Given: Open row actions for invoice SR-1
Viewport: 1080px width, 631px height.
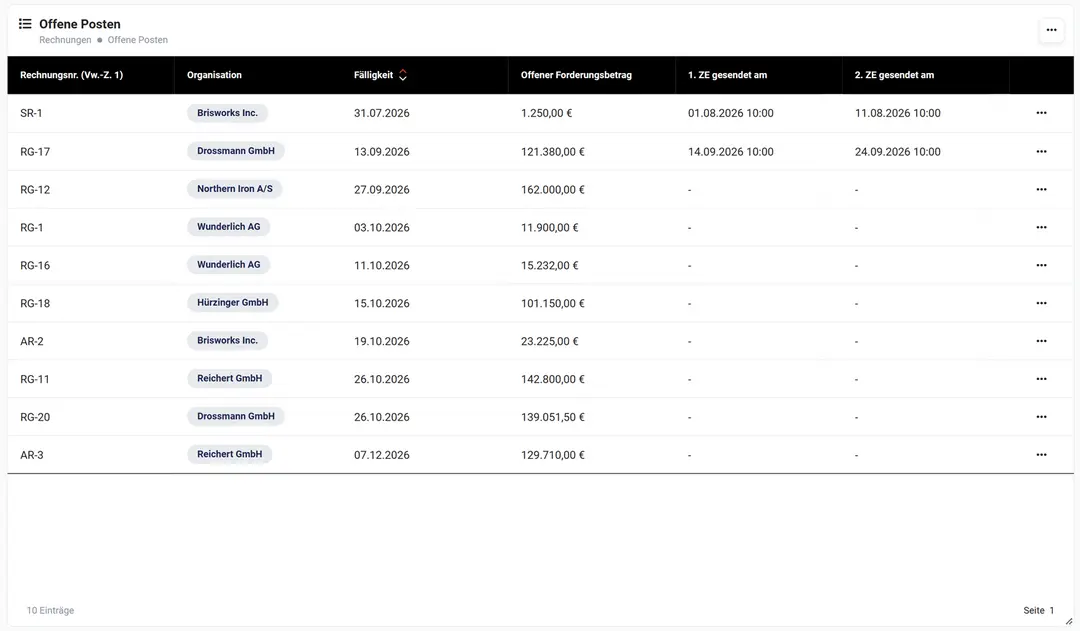Looking at the screenshot, I should [1041, 113].
